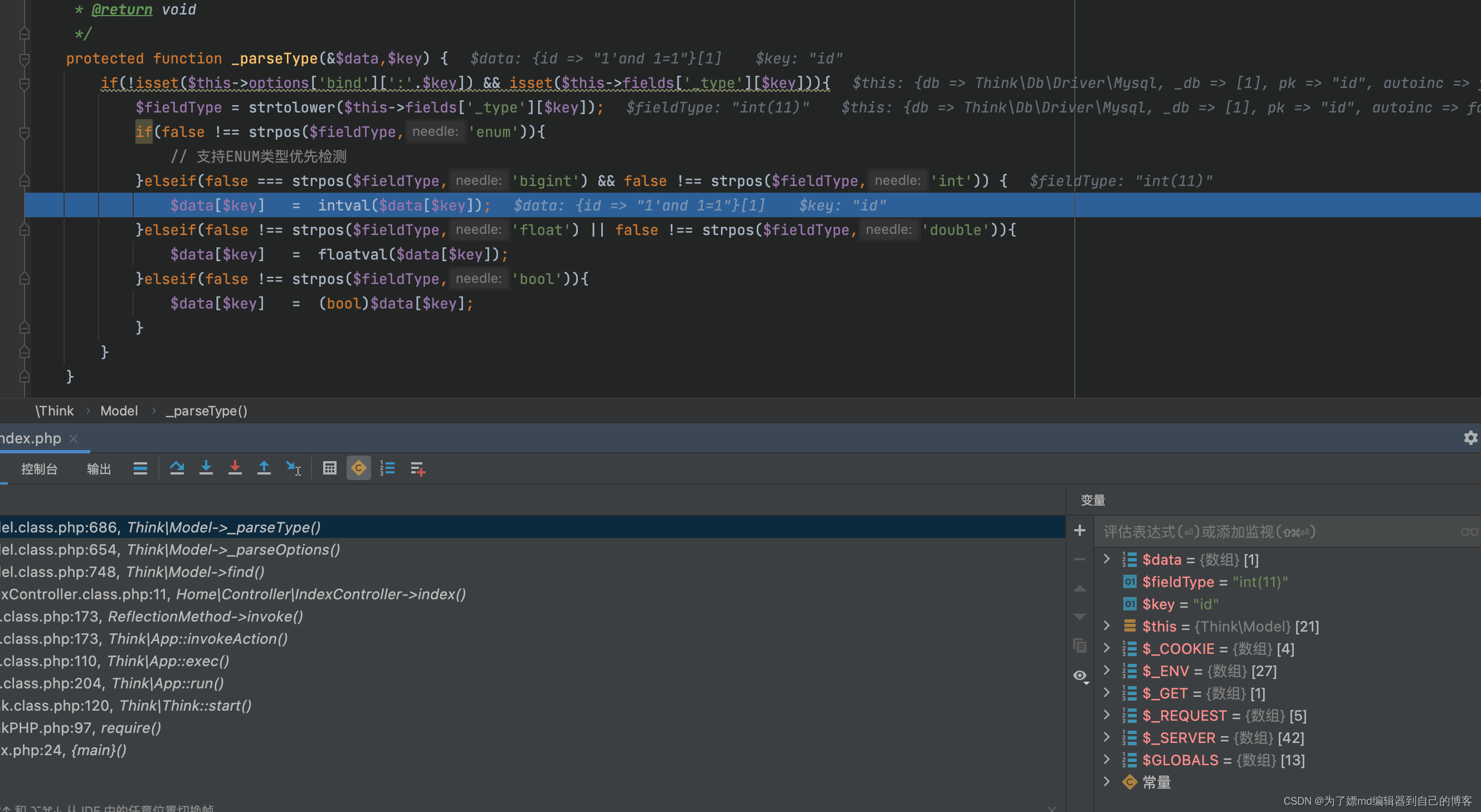The height and width of the screenshot is (812, 1481).
Task: Open the Evaluate Expression calculator icon
Action: [x=329, y=468]
